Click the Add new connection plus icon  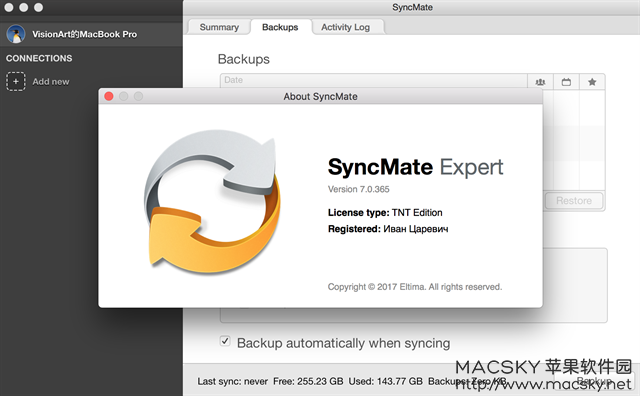tap(16, 81)
